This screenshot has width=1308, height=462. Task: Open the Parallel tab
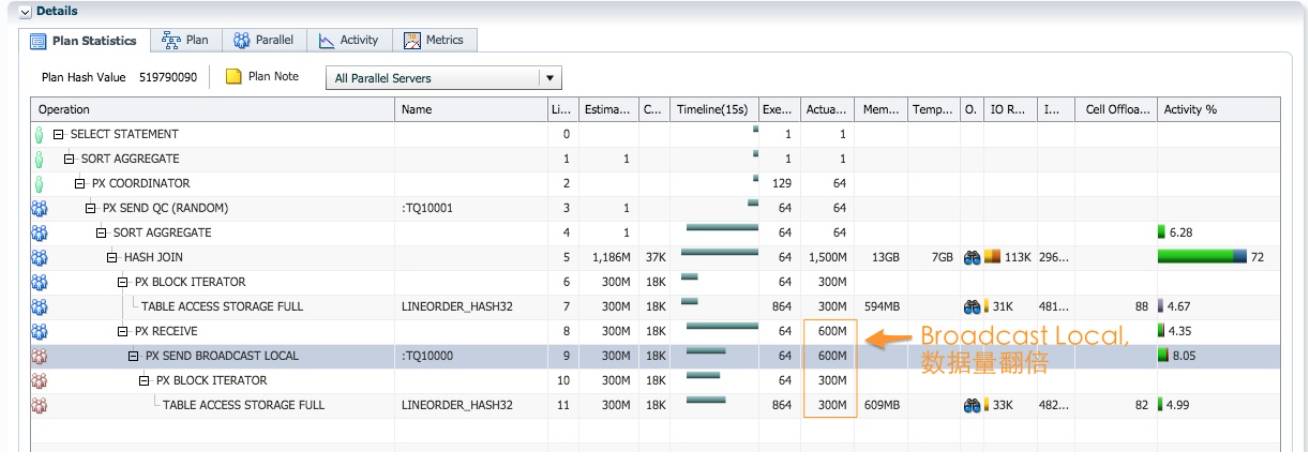pyautogui.click(x=263, y=40)
